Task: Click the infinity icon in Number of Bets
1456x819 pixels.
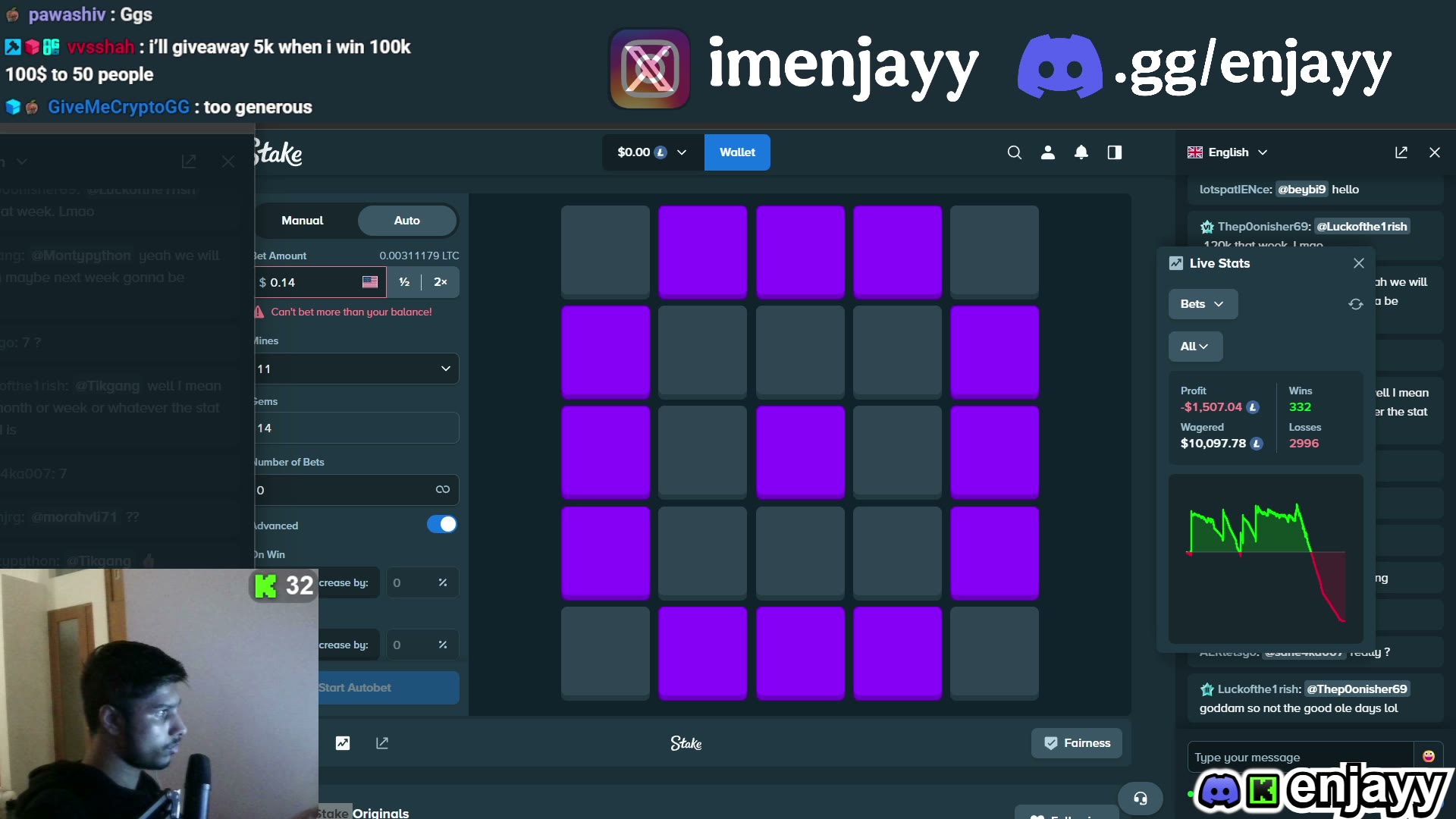Action: (443, 490)
